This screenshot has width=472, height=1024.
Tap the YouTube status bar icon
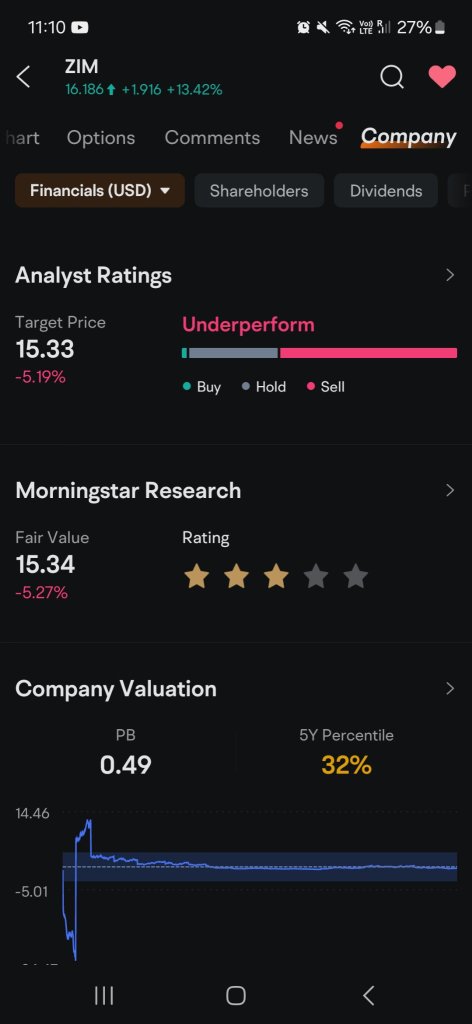[x=80, y=27]
